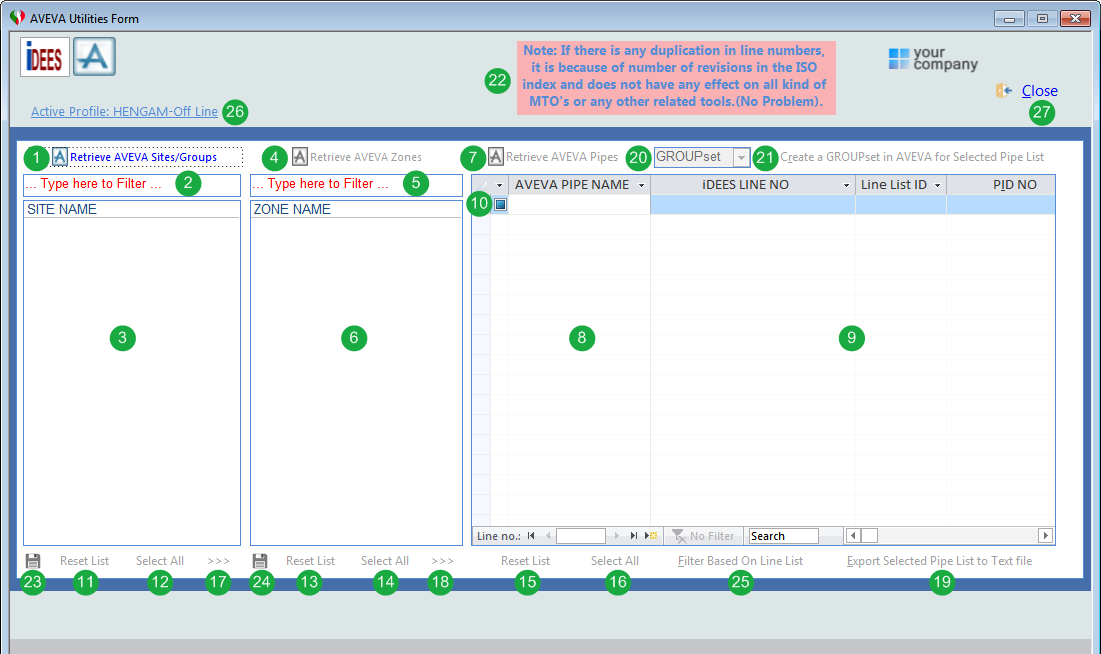Screen dimensions: 1101x654
Task: Open the Active Profile: HENGAM-Off Line link
Action: [x=124, y=111]
